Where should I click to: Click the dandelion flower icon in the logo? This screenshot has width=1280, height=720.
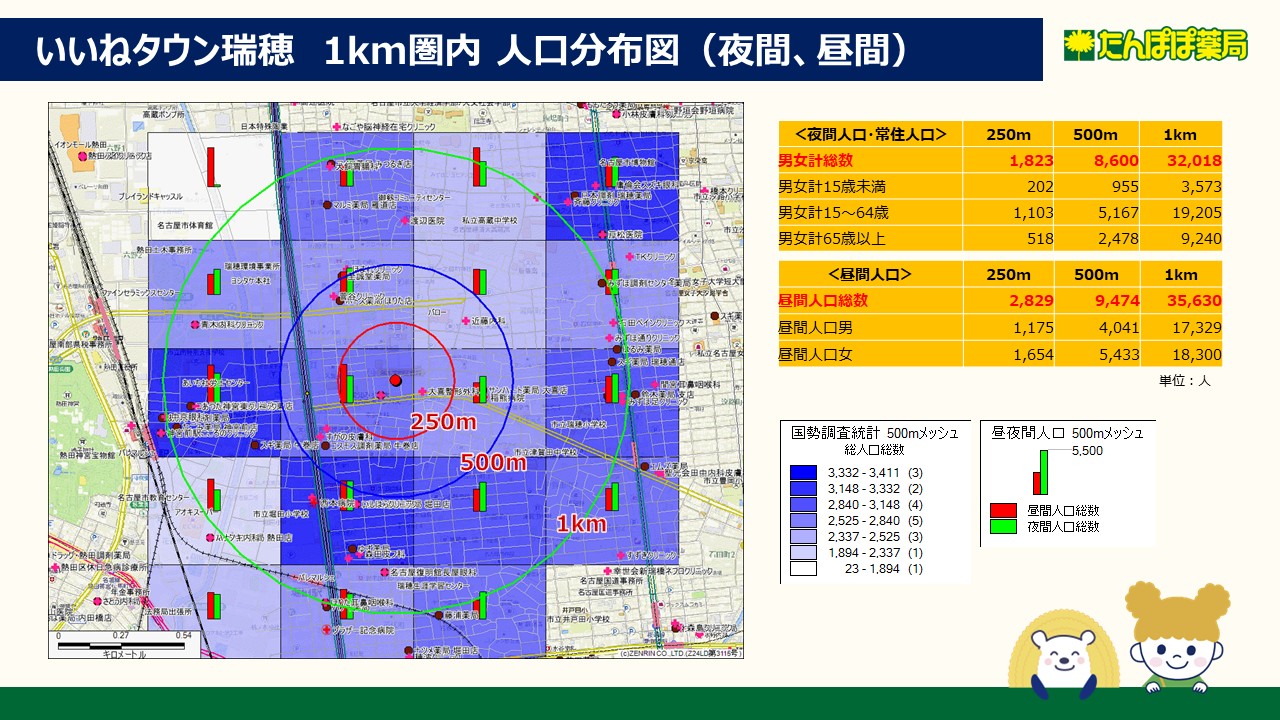[1080, 45]
